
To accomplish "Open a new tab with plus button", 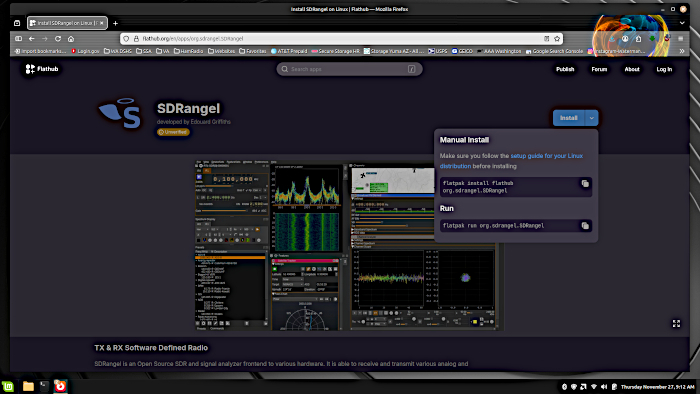I will click(115, 23).
